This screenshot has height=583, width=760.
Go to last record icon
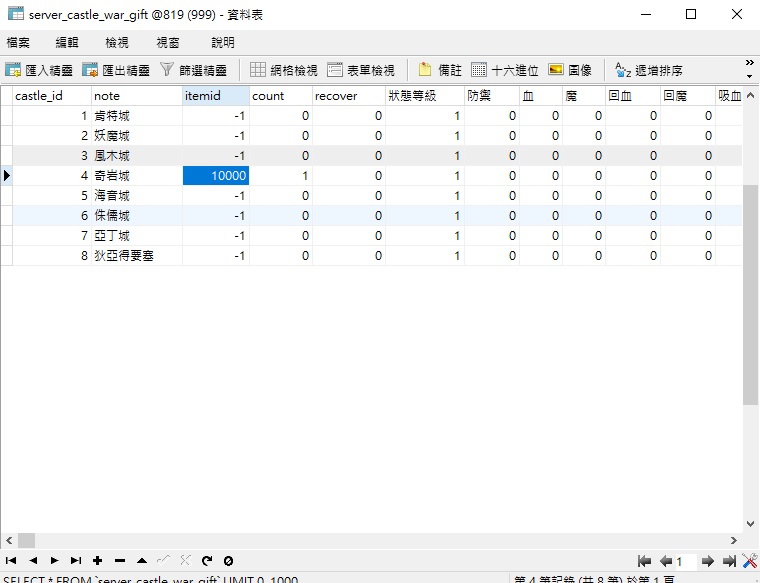tap(76, 561)
